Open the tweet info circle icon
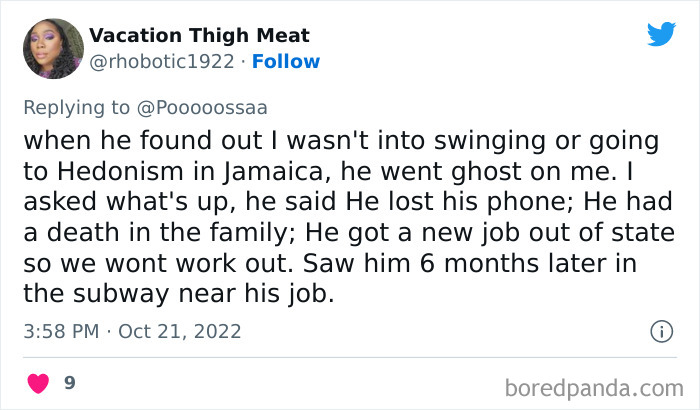 coord(660,330)
